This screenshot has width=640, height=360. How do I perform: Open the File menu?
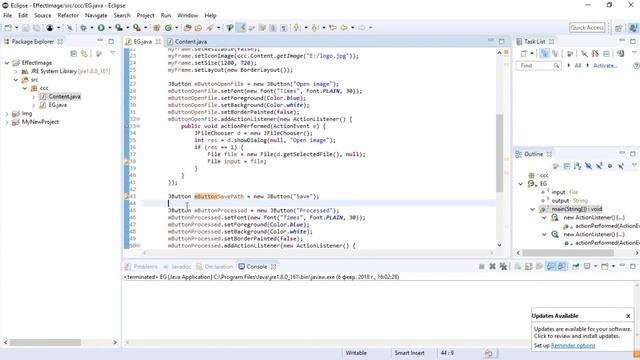pos(8,16)
